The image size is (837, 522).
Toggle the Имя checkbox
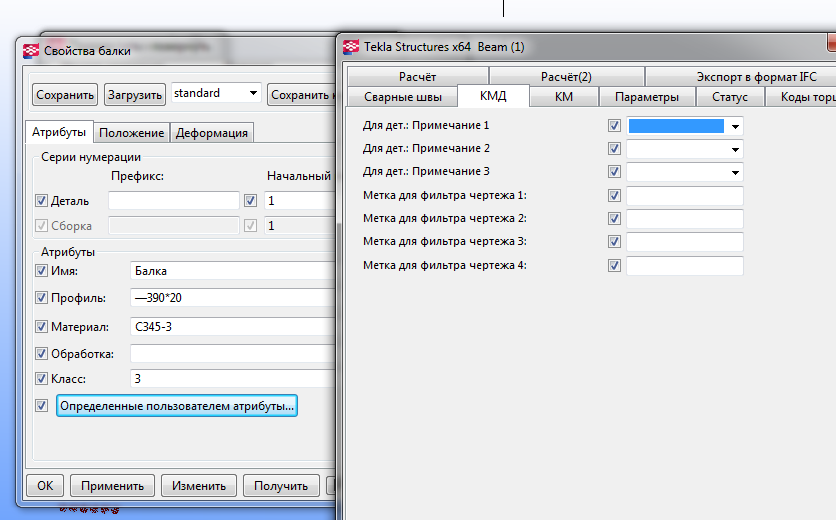42,271
